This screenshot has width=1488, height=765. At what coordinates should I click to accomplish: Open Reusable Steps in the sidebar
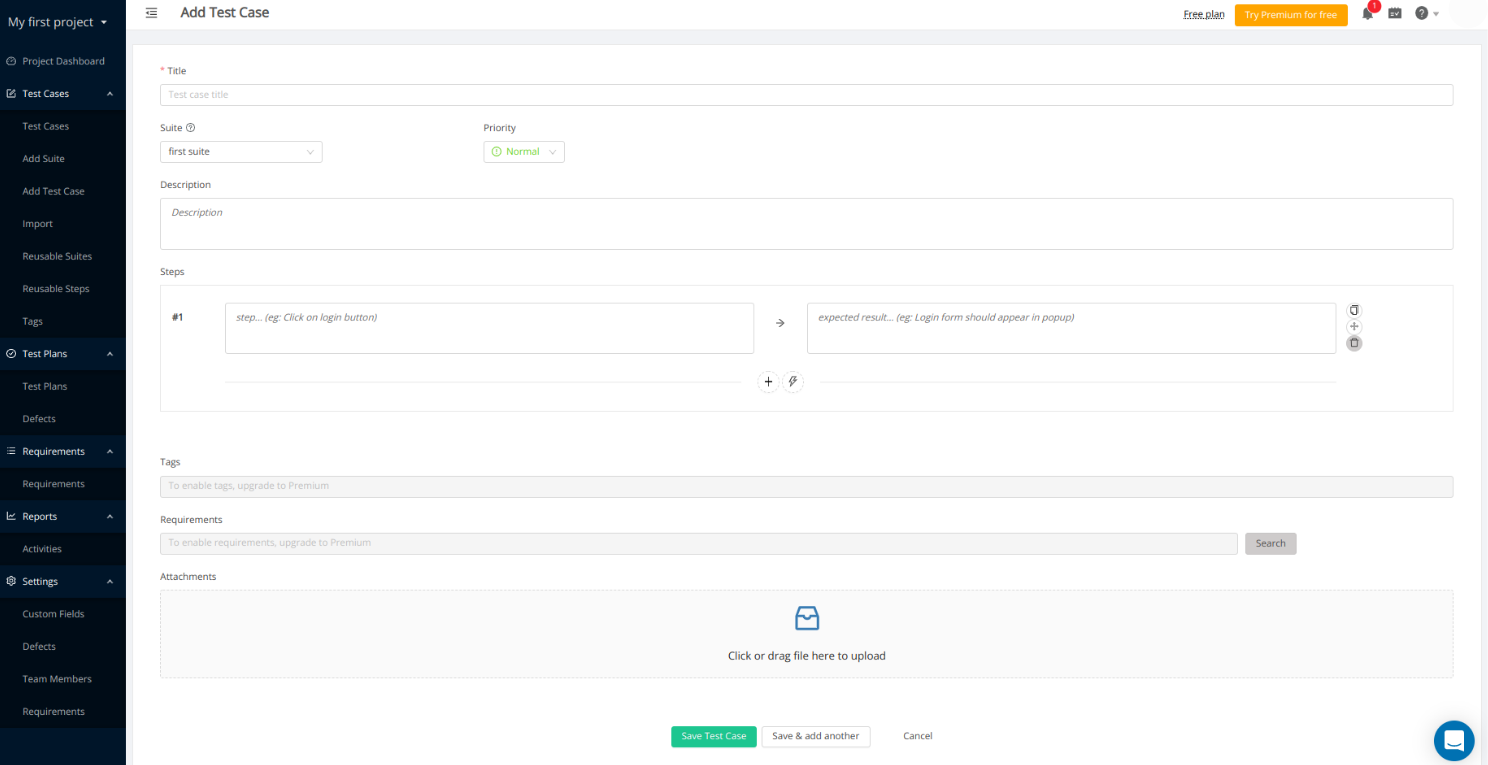coord(56,289)
